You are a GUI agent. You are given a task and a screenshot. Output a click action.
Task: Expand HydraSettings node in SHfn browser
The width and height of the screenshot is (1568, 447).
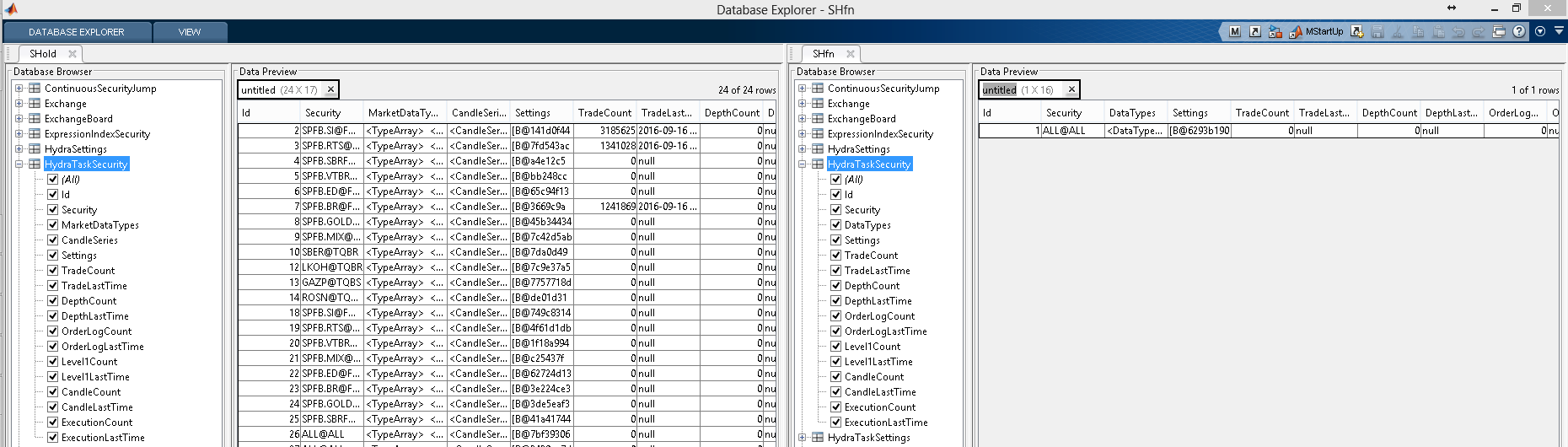click(x=803, y=148)
